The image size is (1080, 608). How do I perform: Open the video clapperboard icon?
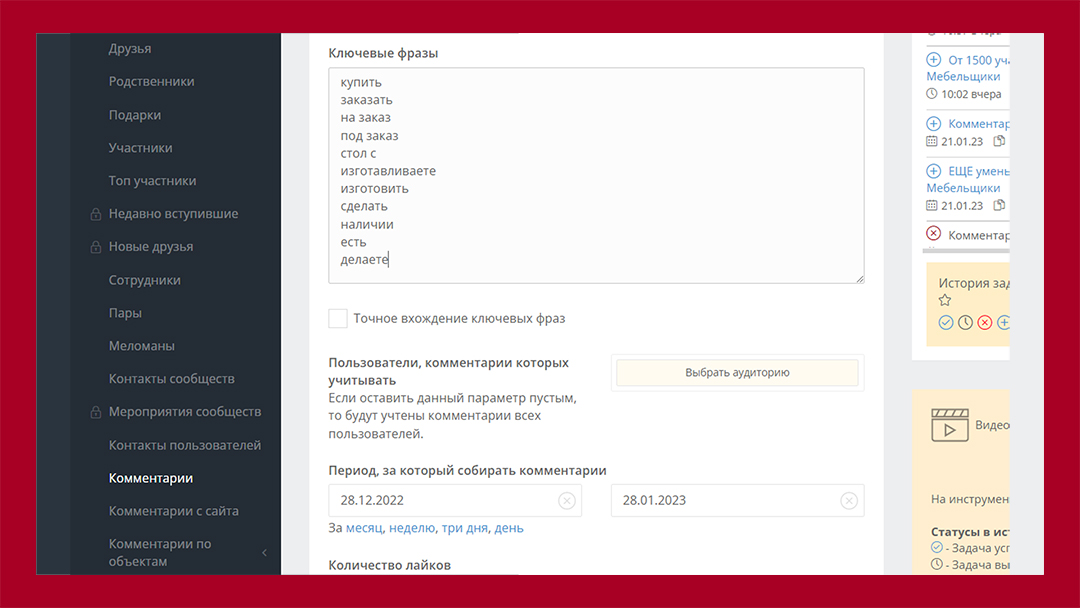(950, 425)
